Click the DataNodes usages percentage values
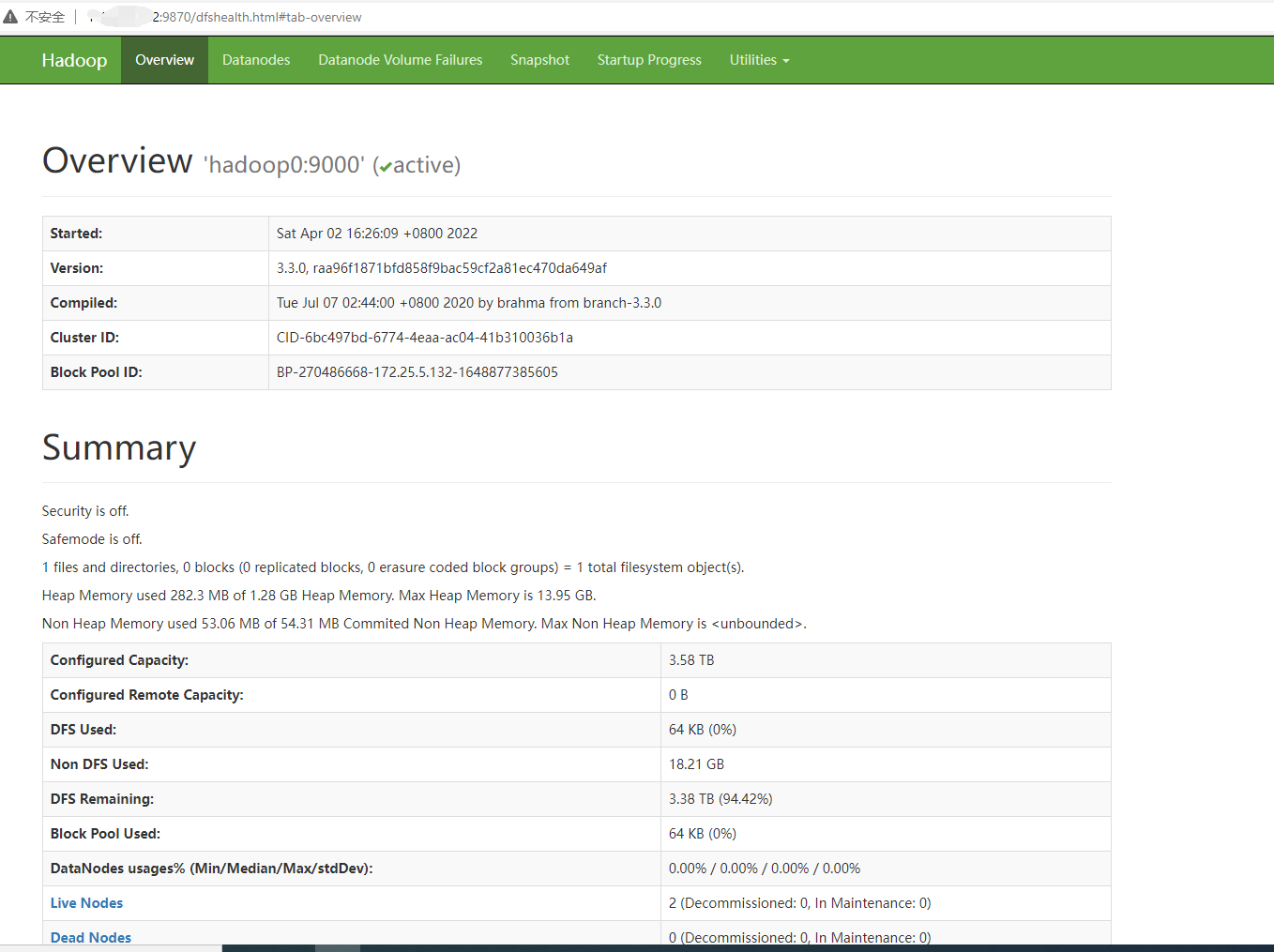This screenshot has height=952, width=1274. pos(765,869)
